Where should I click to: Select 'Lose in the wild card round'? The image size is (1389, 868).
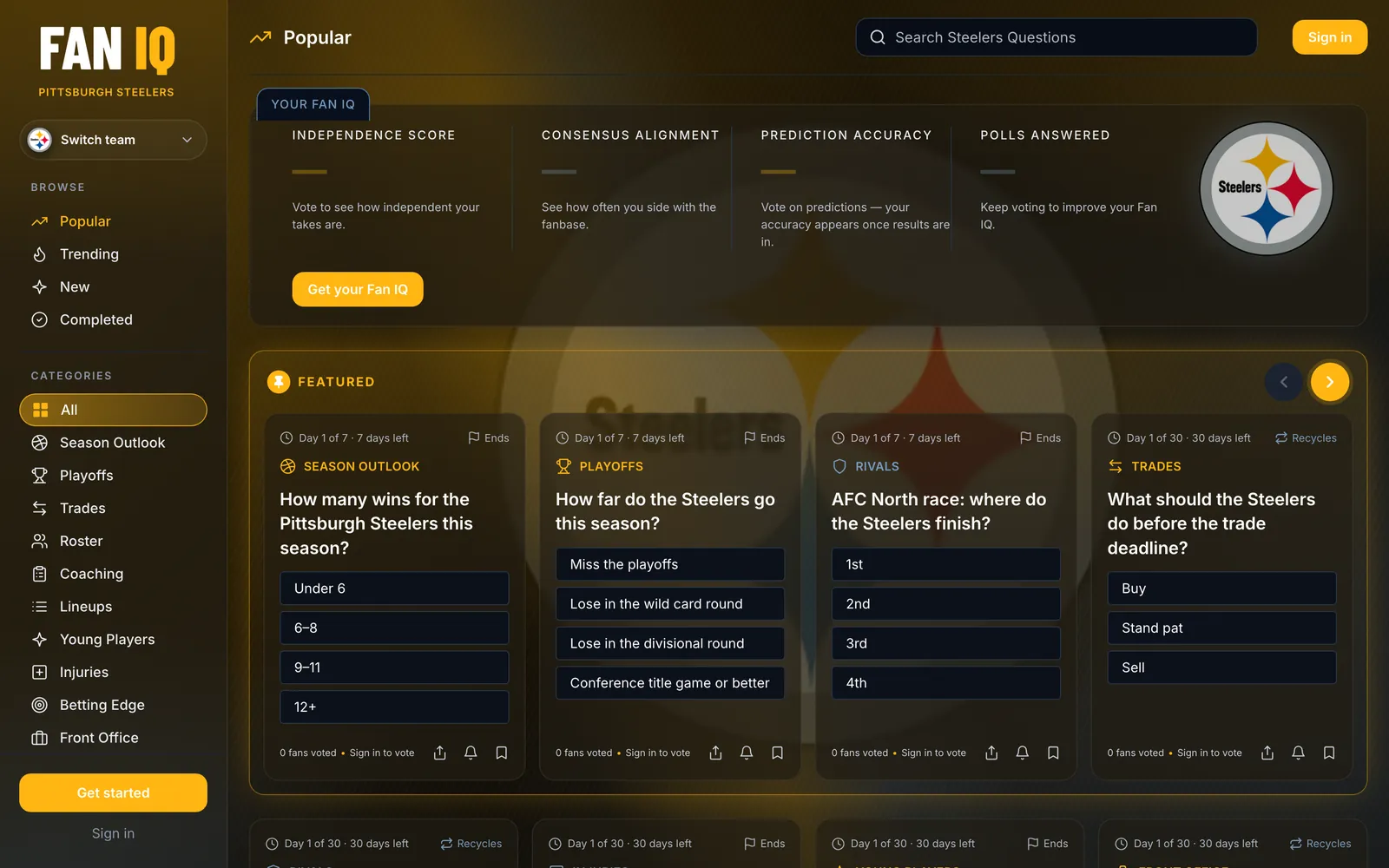pyautogui.click(x=670, y=604)
